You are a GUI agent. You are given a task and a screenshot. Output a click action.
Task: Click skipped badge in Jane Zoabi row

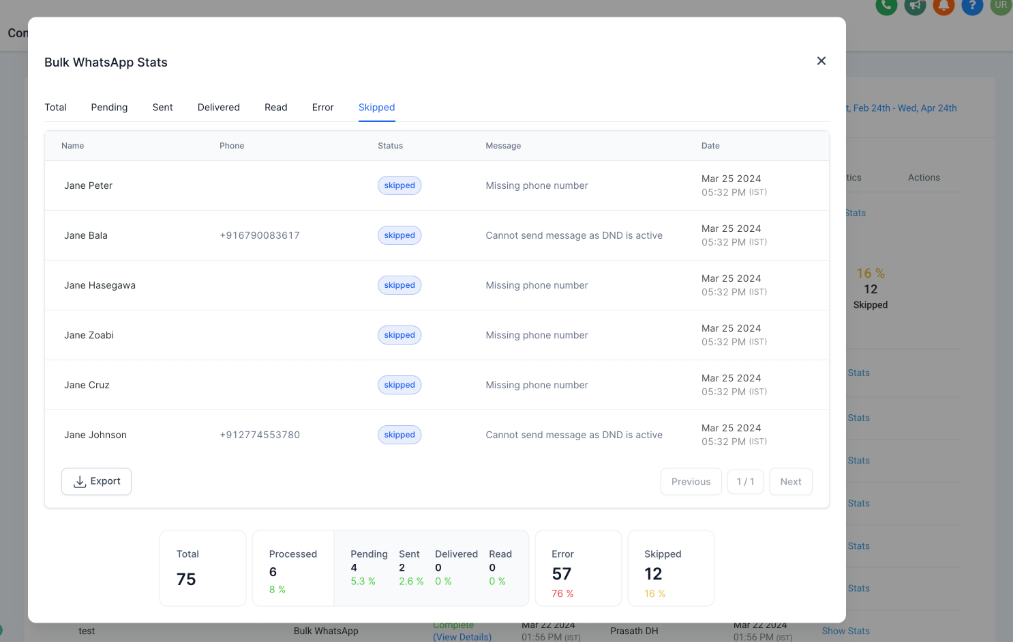pos(399,335)
